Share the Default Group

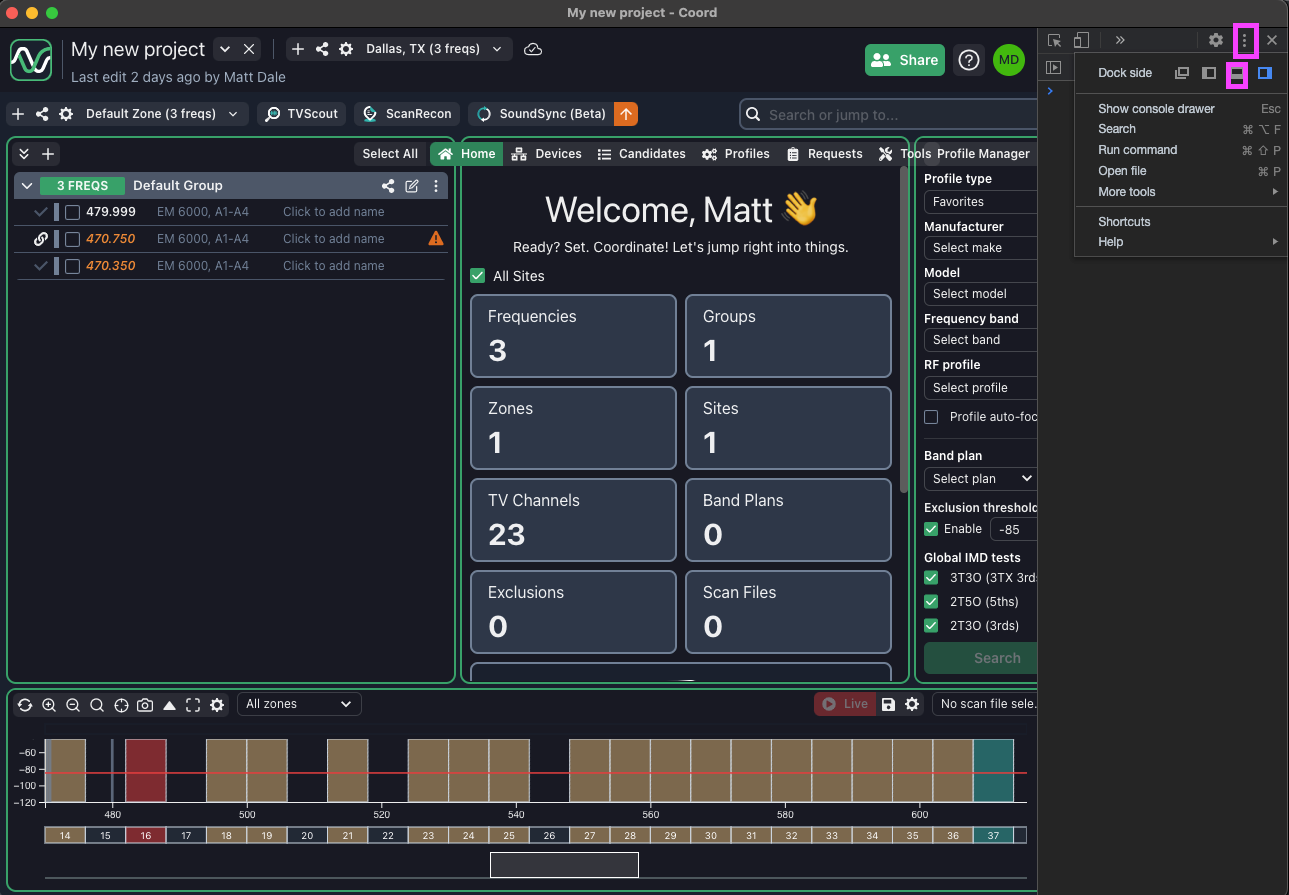[x=388, y=186]
